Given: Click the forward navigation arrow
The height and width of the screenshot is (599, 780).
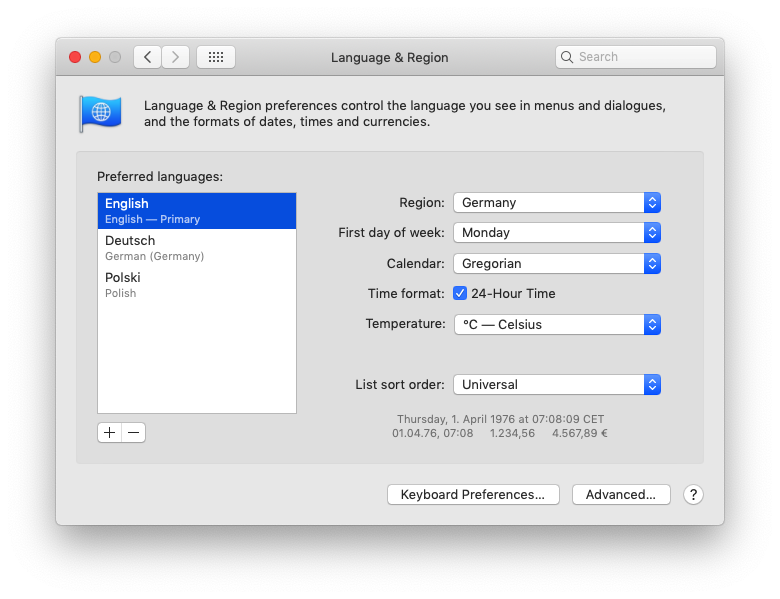Looking at the screenshot, I should 175,57.
